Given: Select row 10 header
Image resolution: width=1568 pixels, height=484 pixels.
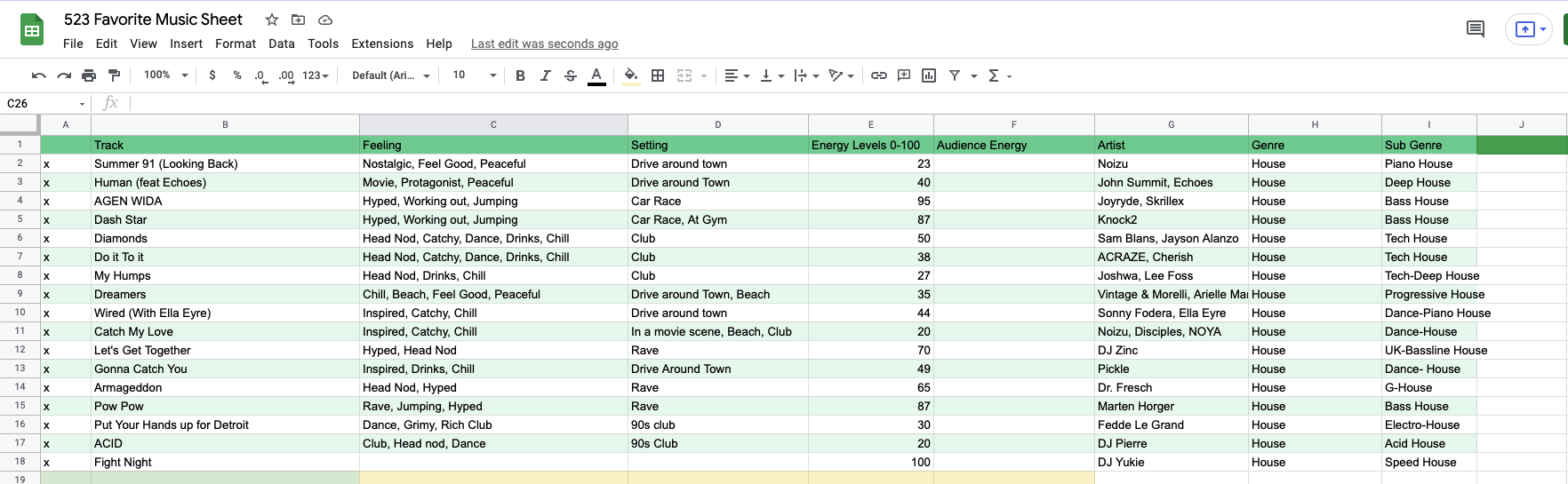Looking at the screenshot, I should click(20, 313).
